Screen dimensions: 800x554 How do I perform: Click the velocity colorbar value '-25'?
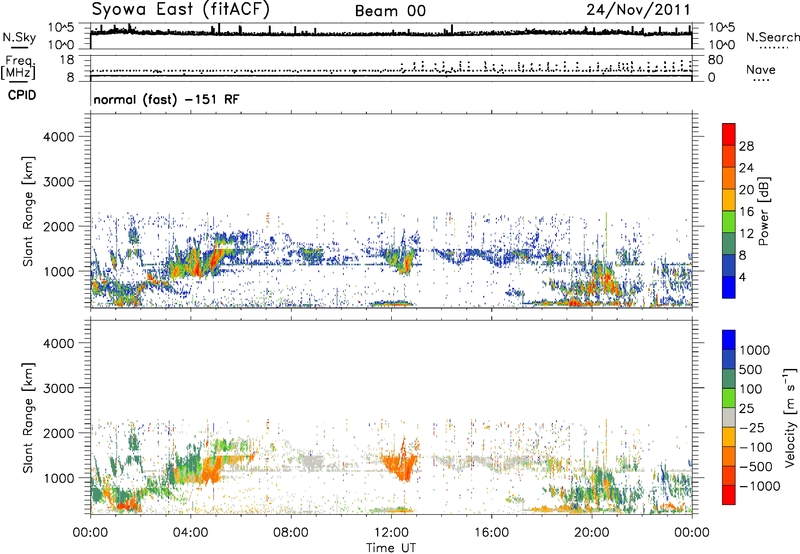point(752,427)
